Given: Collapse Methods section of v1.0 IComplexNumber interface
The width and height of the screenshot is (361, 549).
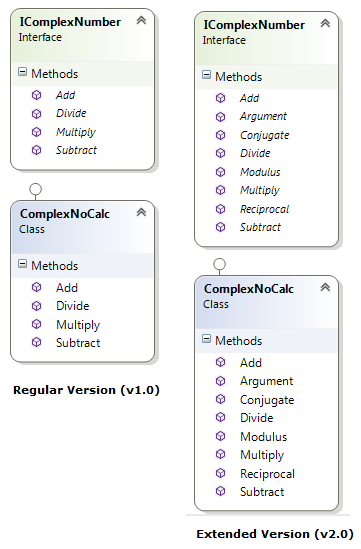Looking at the screenshot, I should pyautogui.click(x=22, y=72).
